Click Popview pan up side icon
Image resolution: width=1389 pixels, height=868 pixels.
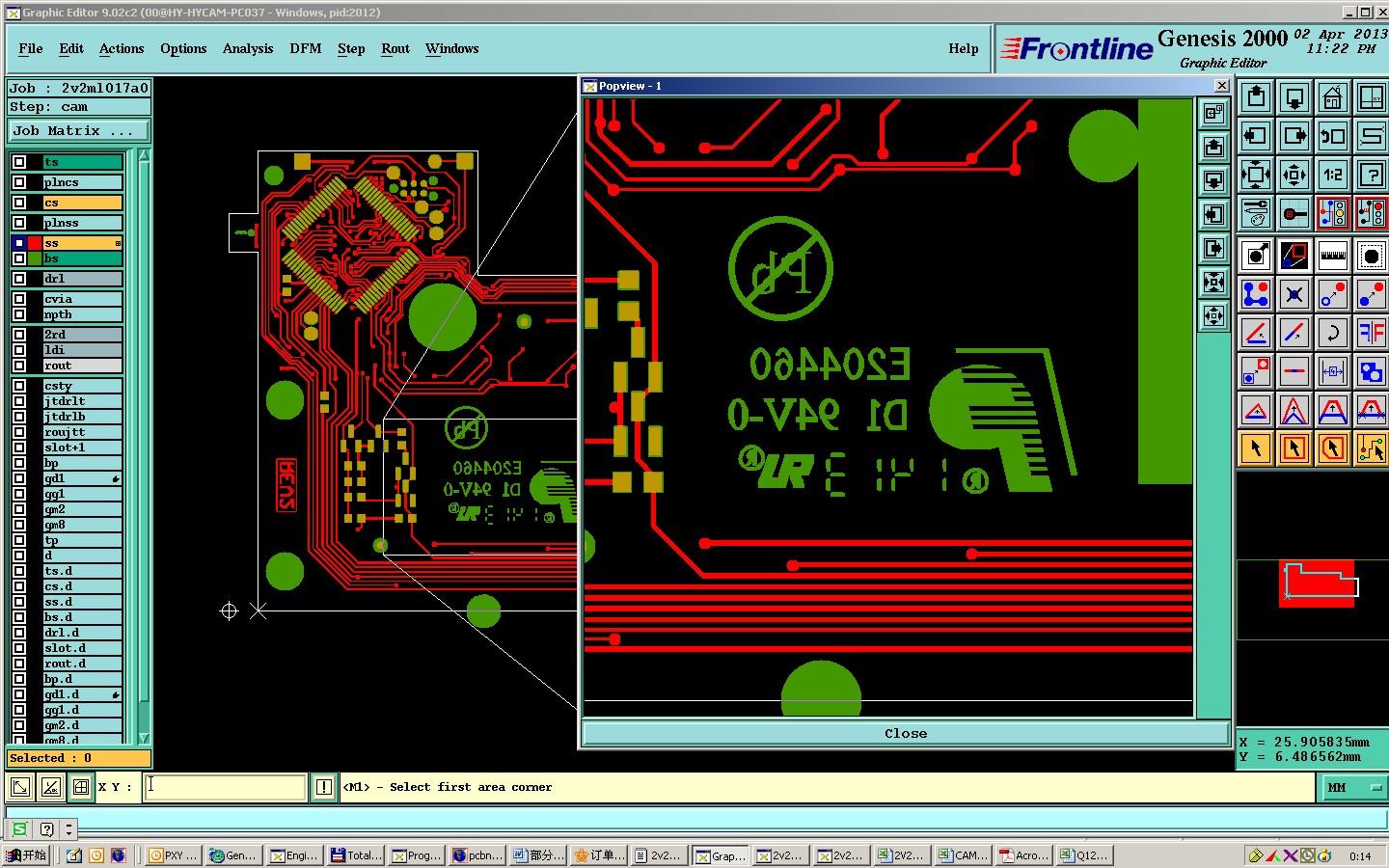[1213, 147]
